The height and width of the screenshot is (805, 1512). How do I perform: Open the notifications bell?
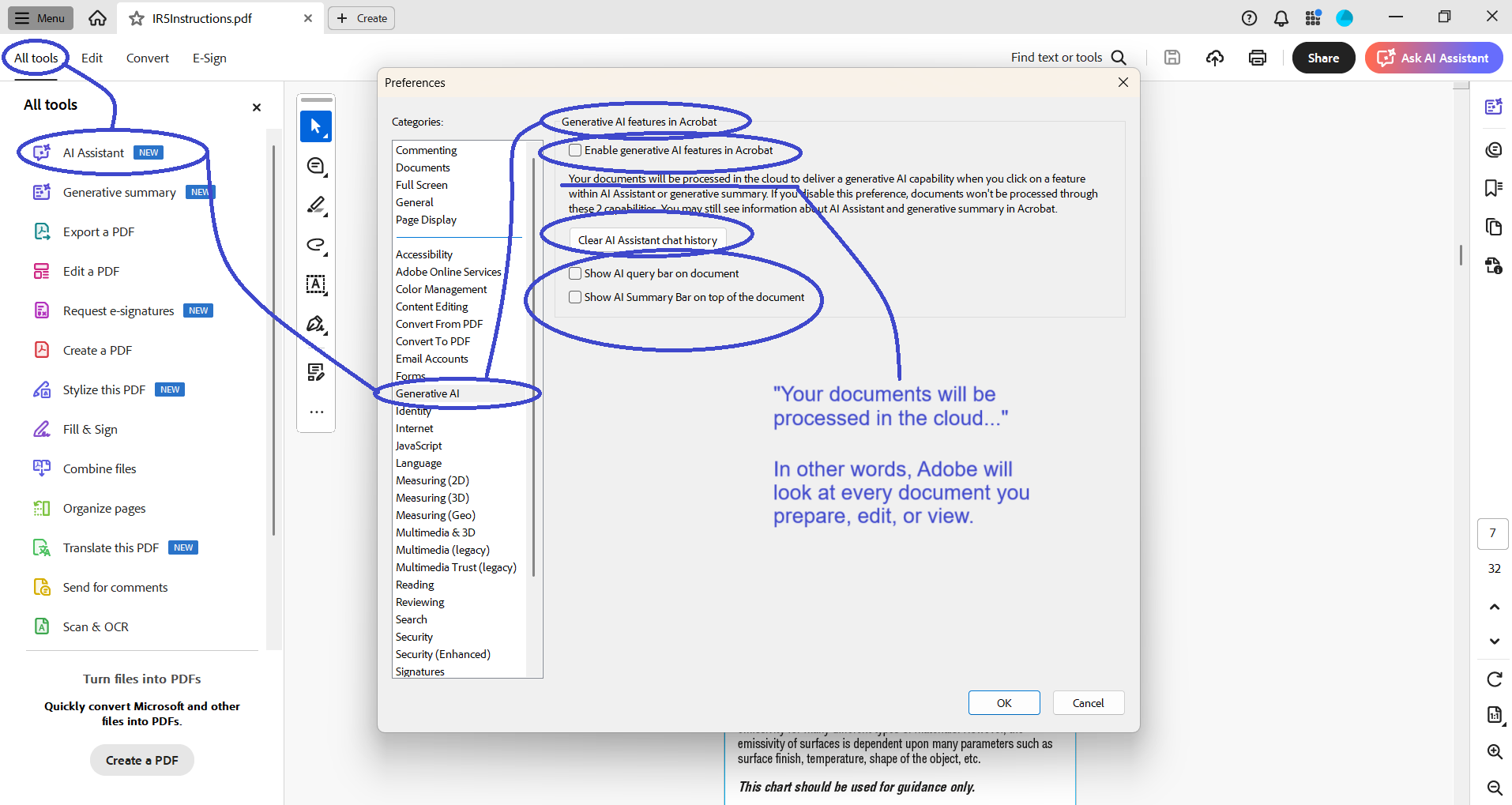[x=1281, y=18]
